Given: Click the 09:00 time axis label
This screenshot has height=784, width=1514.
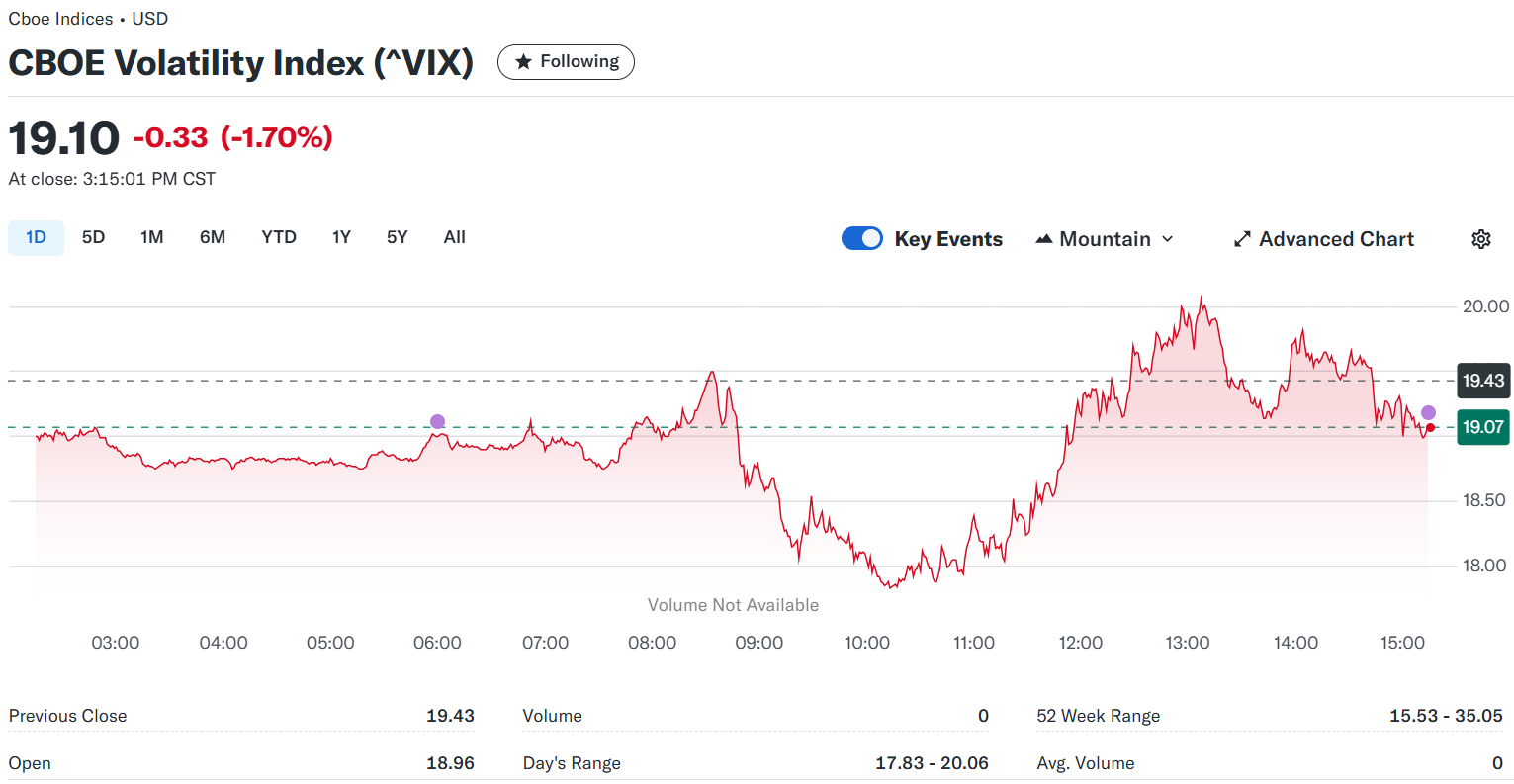Looking at the screenshot, I should (759, 643).
